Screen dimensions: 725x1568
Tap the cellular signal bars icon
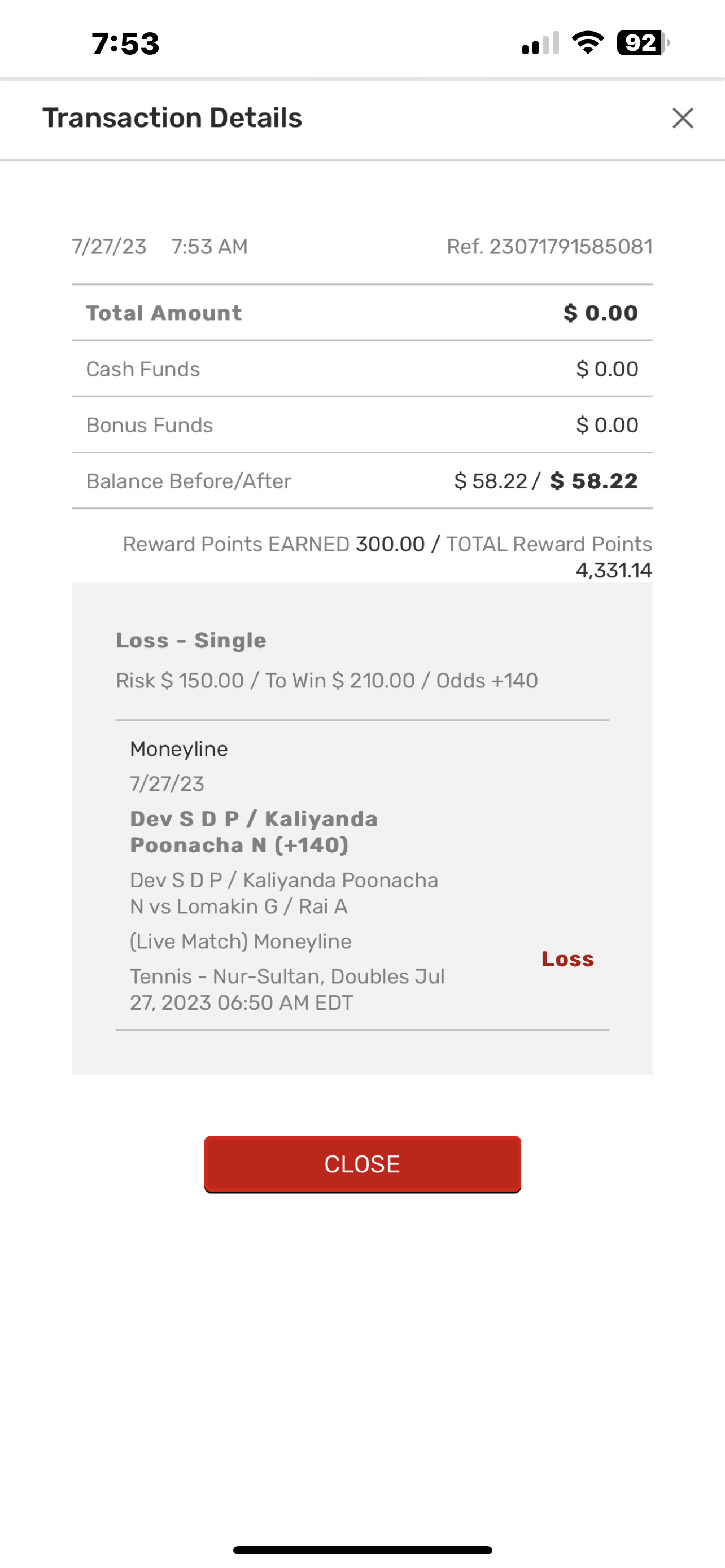click(540, 44)
